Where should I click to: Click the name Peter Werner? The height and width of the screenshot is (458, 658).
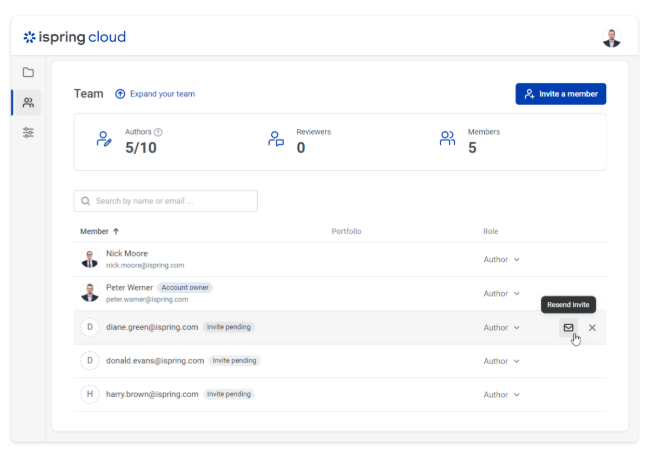tap(129, 288)
